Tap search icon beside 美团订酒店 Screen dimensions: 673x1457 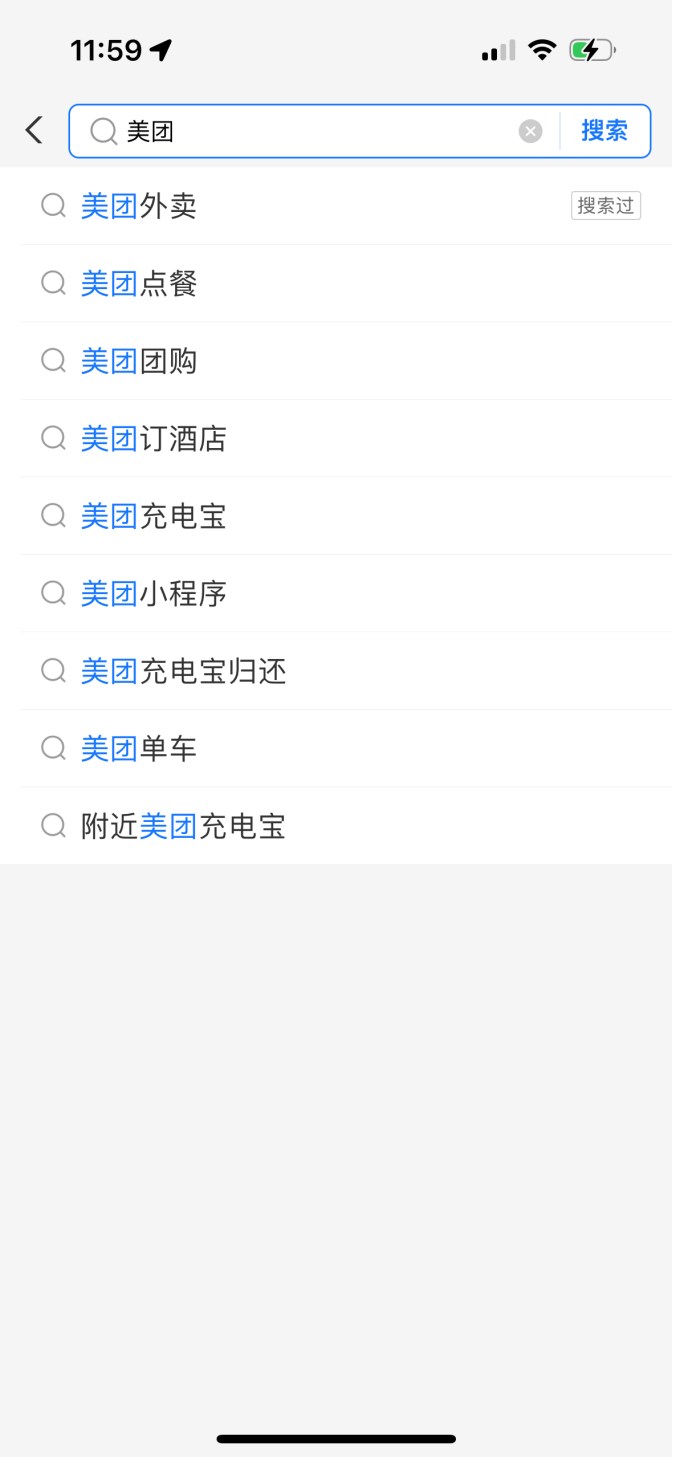tap(53, 439)
